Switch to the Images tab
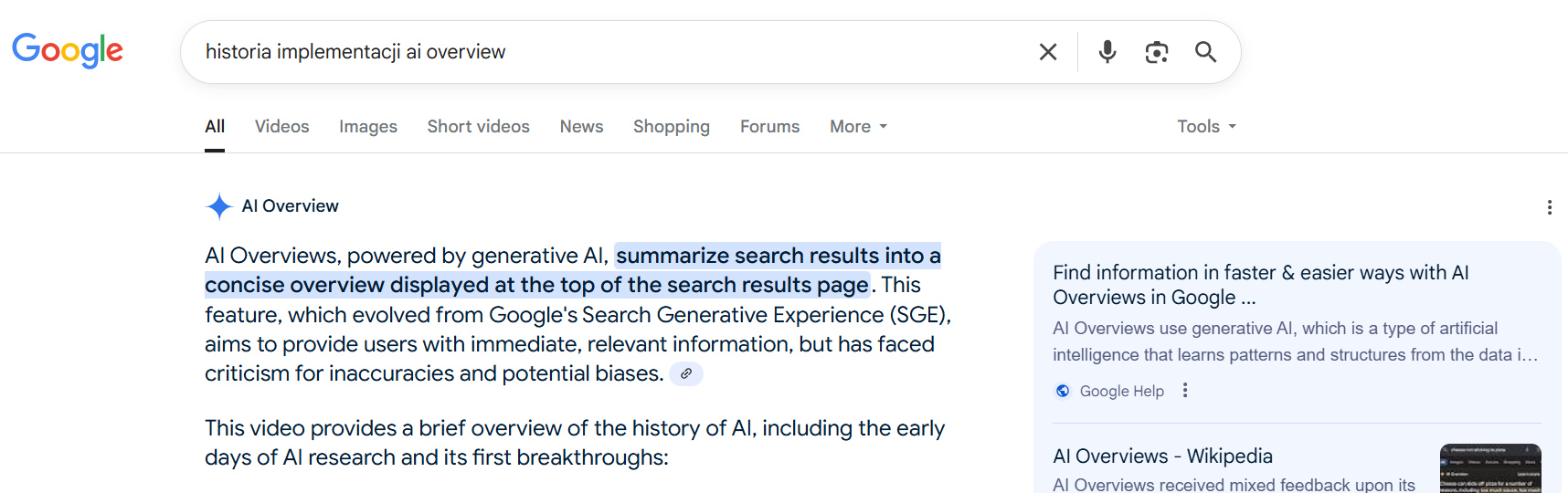Screen dimensions: 1568x493 coord(368,127)
